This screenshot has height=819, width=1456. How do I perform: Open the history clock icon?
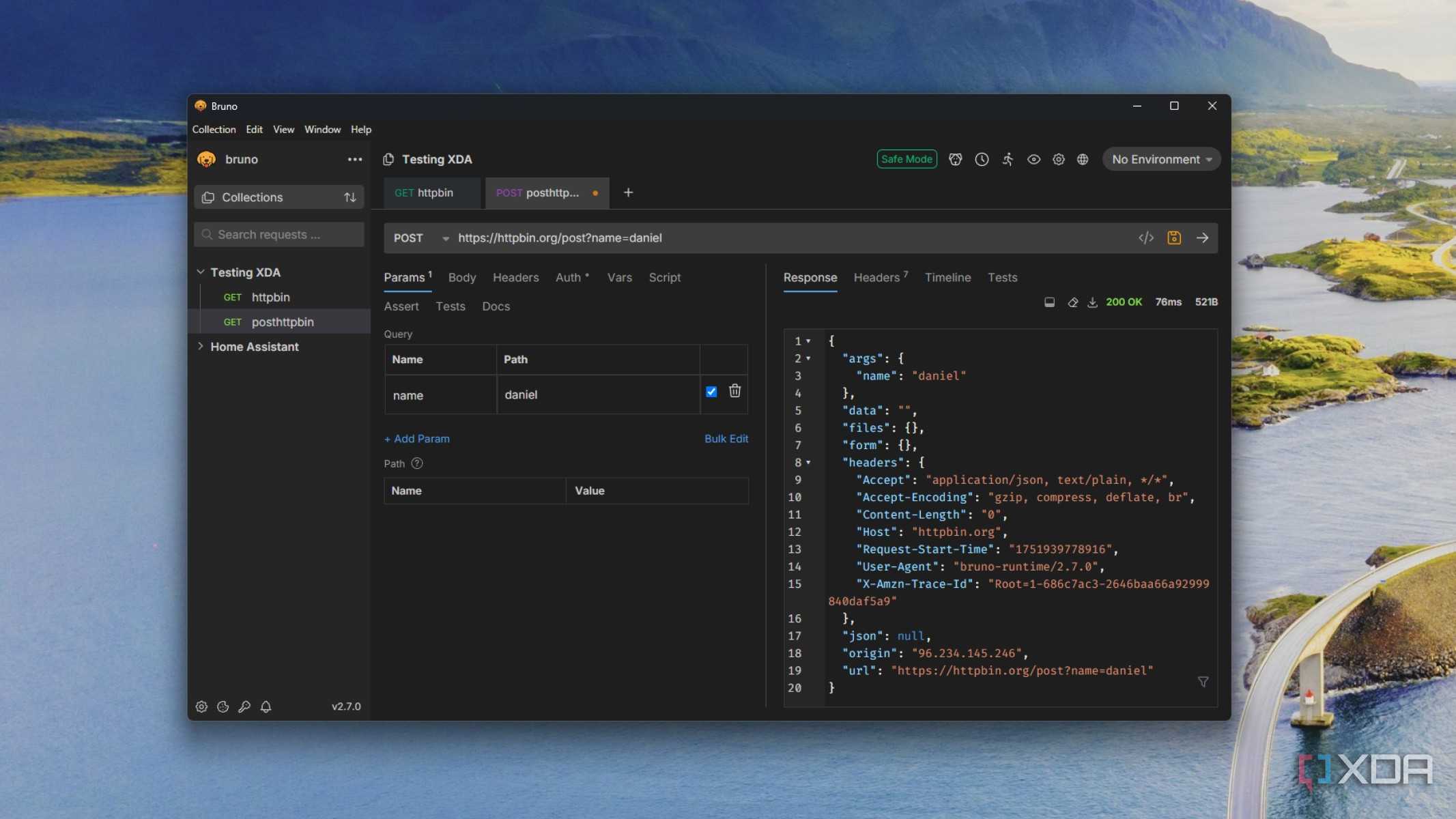pos(982,159)
